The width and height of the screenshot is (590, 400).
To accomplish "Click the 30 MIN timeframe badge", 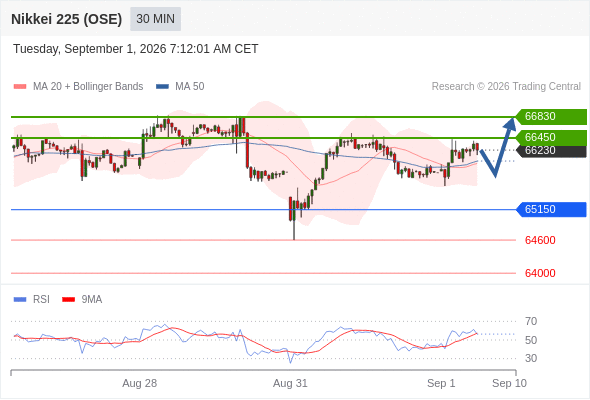I will point(155,19).
